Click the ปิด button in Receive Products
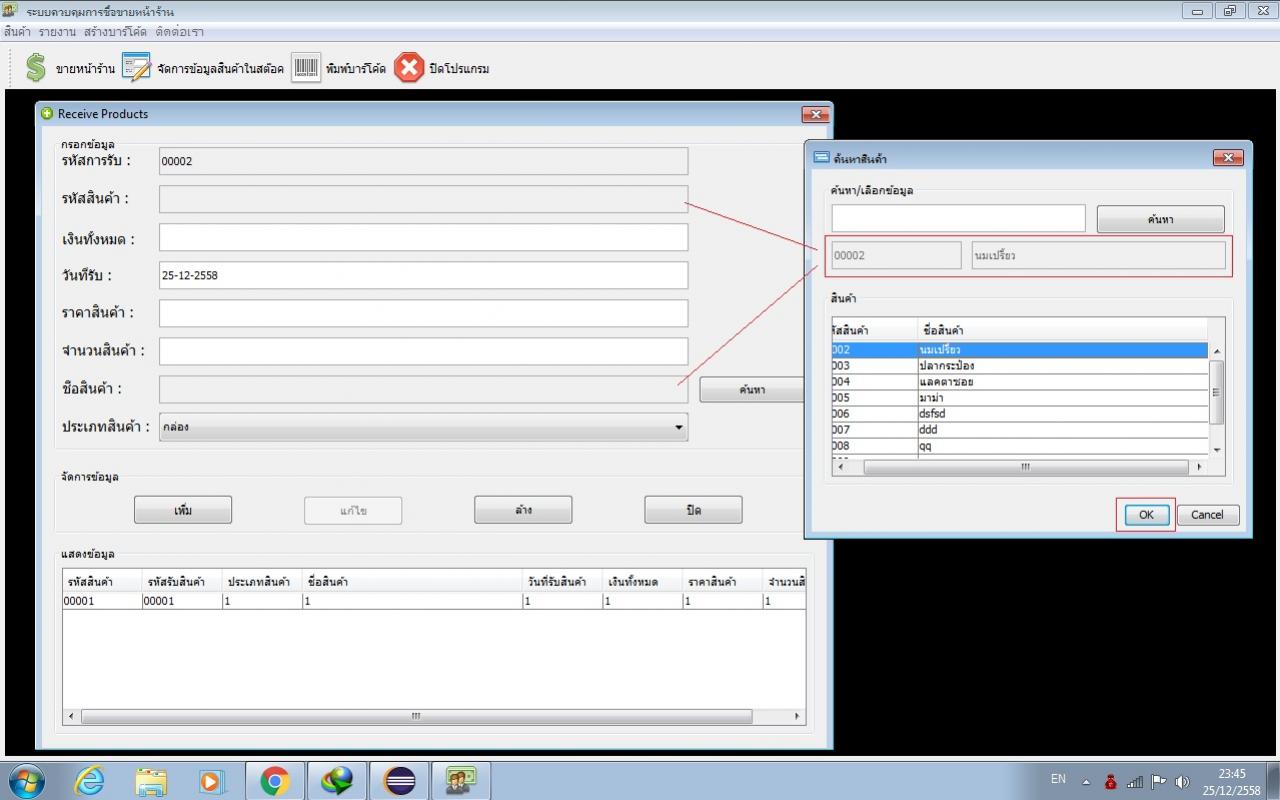The height and width of the screenshot is (800, 1280). click(693, 510)
